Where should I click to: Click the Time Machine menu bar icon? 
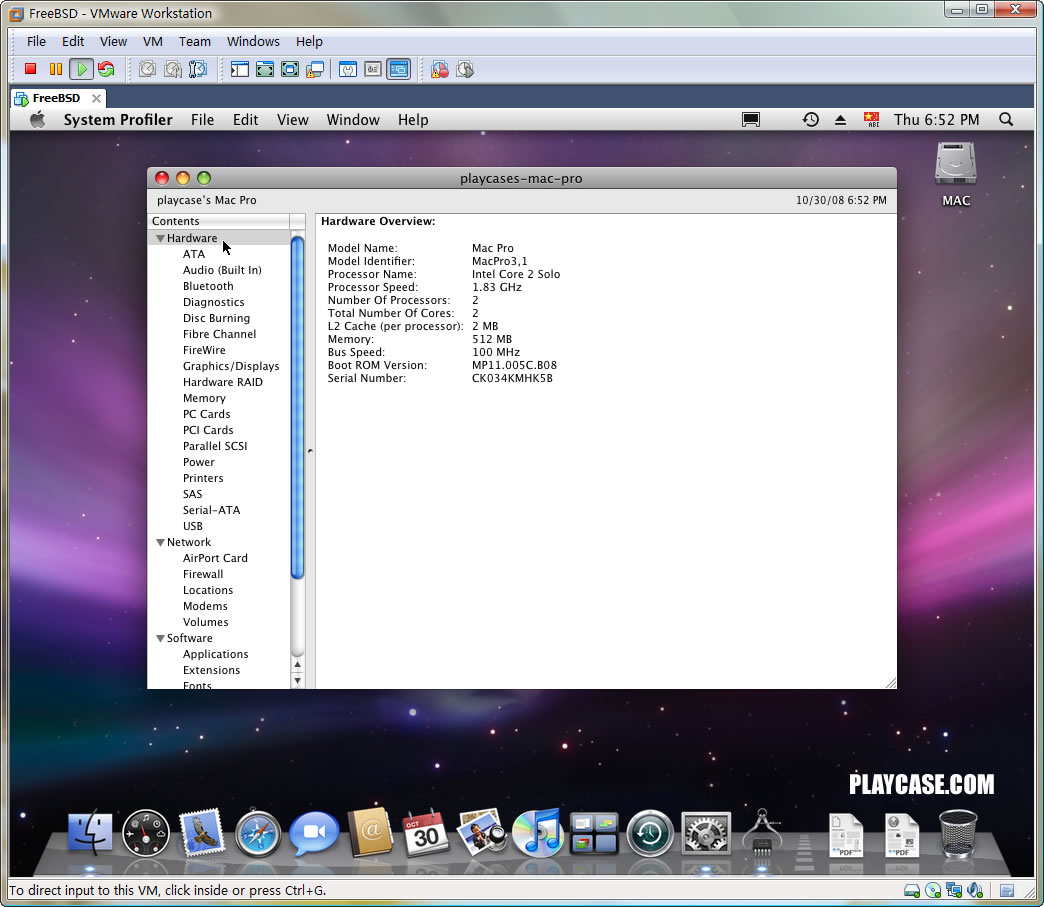810,120
